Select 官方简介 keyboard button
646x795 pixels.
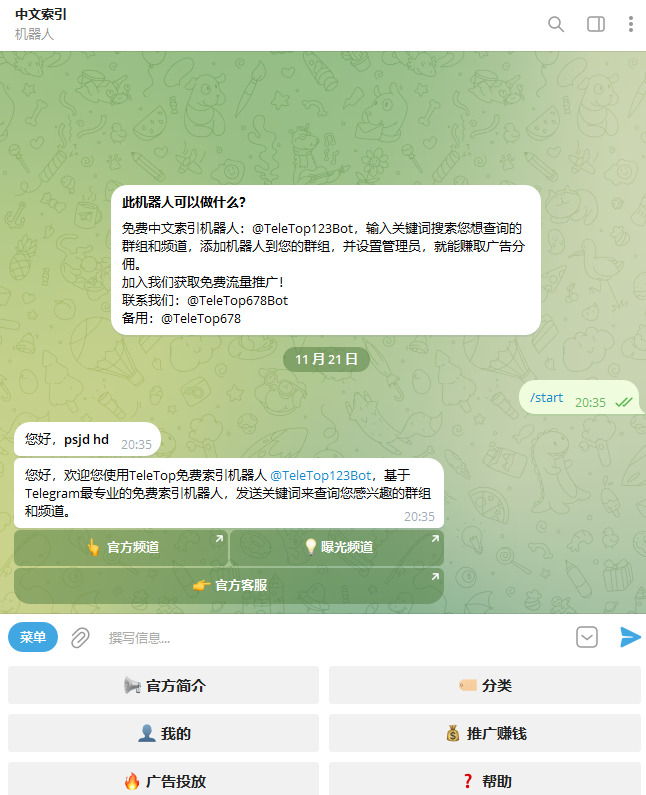coord(163,685)
